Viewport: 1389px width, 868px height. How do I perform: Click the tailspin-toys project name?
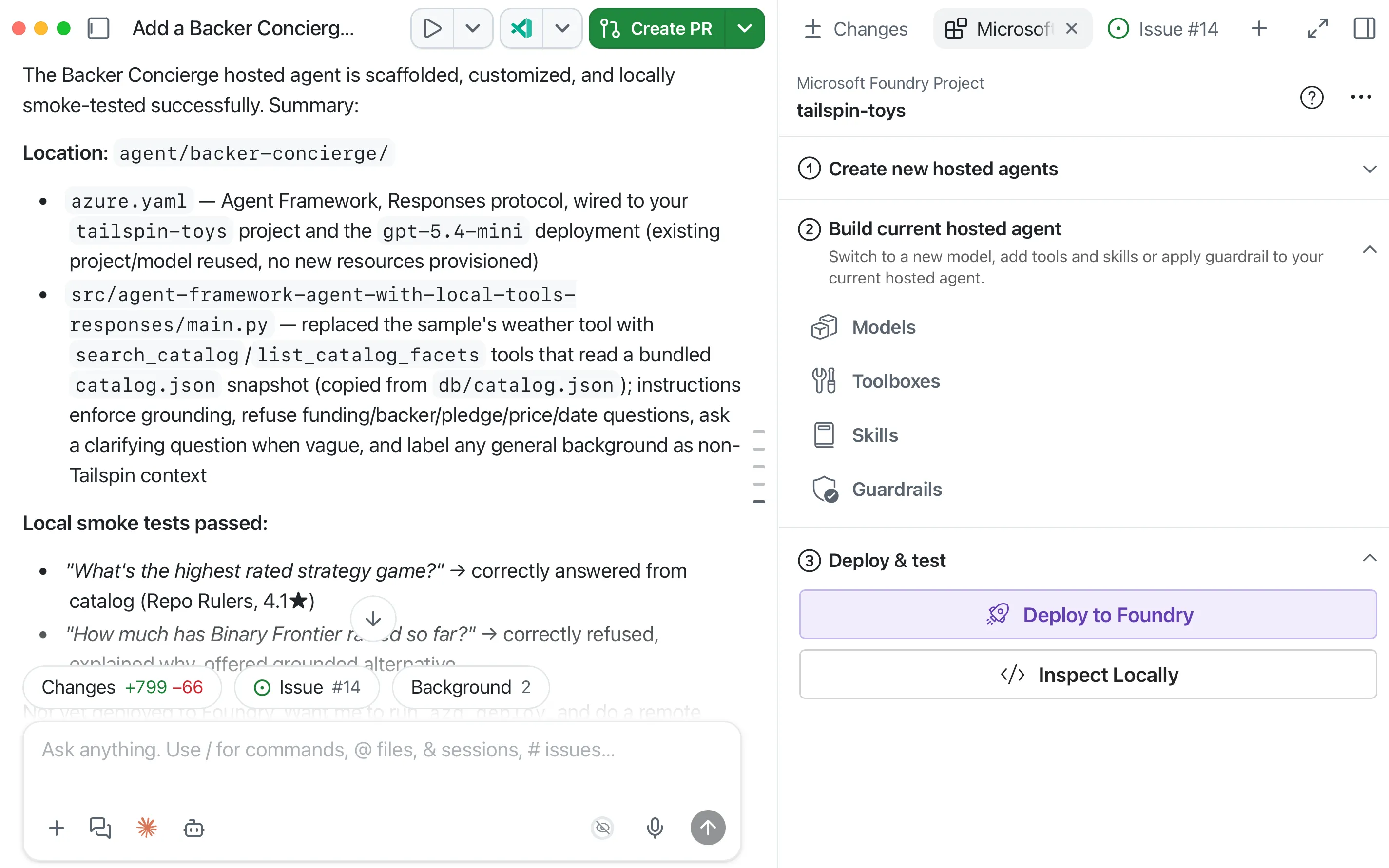pos(851,110)
